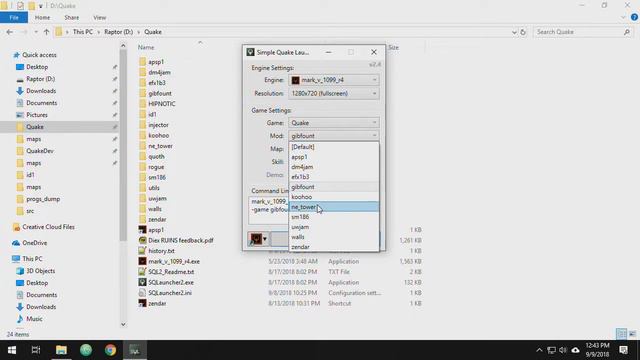Select Quick access in navigation pane

pyautogui.click(x=39, y=55)
